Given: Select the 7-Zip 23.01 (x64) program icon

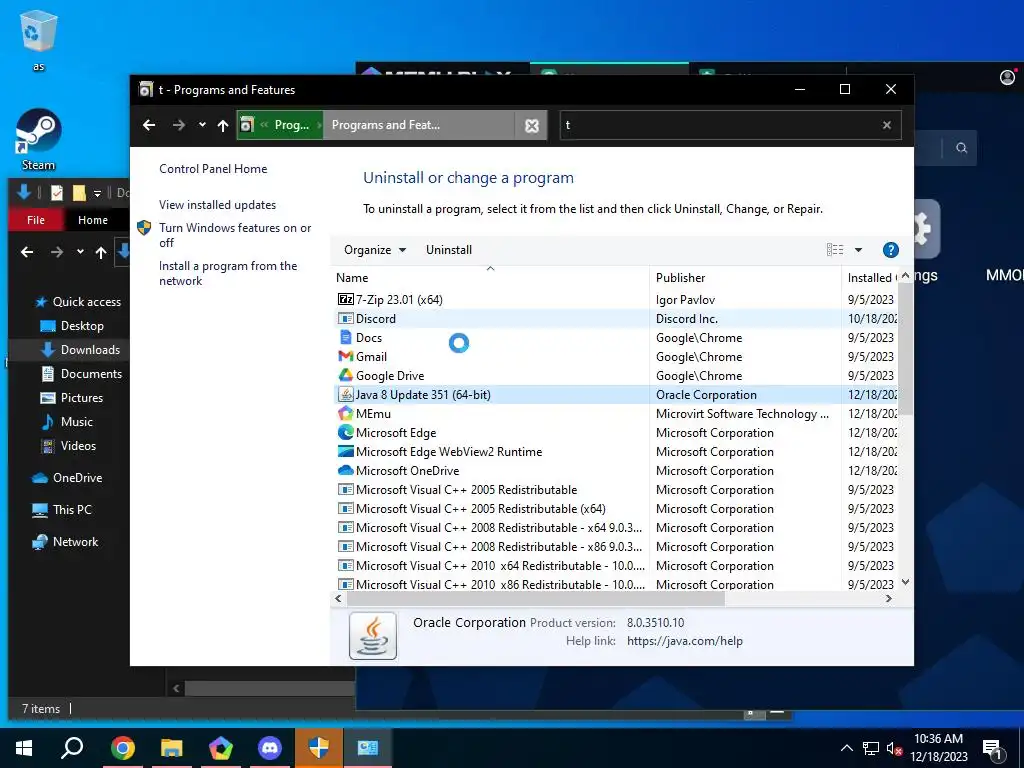Looking at the screenshot, I should point(345,299).
